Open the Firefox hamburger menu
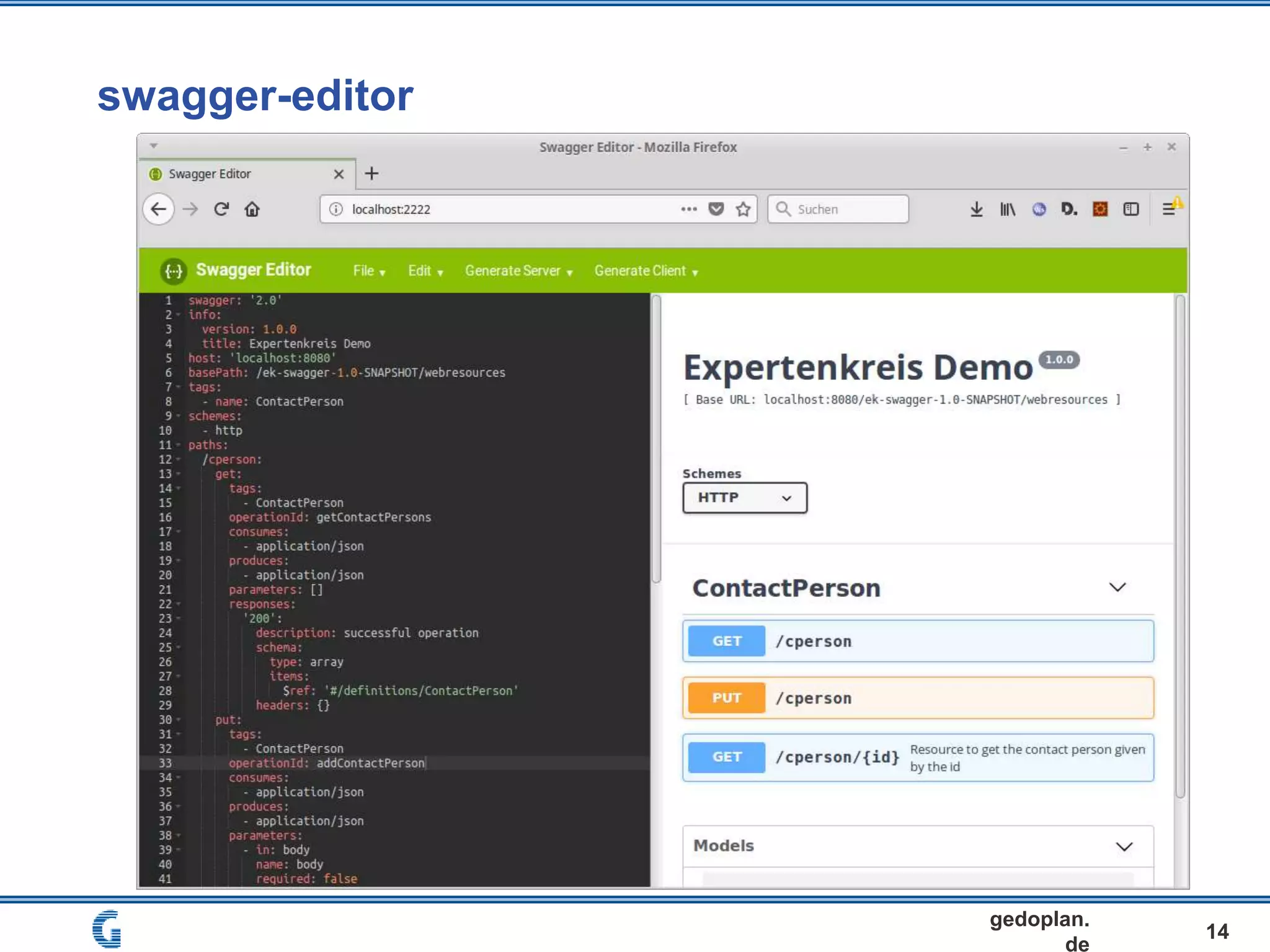This screenshot has width=1270, height=952. coord(1169,209)
